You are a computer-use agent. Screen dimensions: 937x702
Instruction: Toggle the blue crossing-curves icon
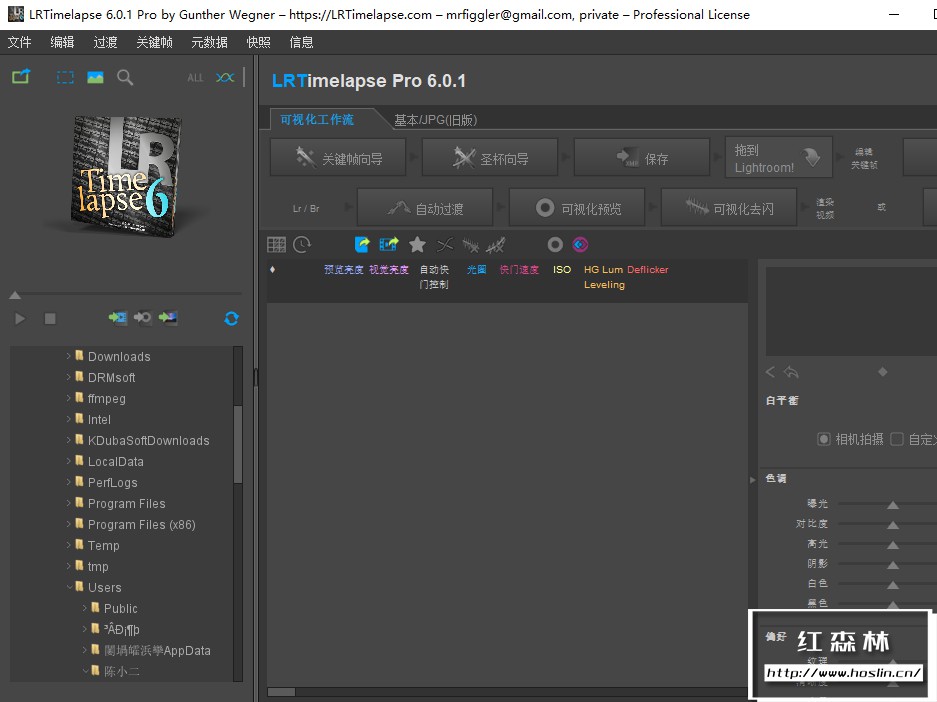(x=225, y=78)
